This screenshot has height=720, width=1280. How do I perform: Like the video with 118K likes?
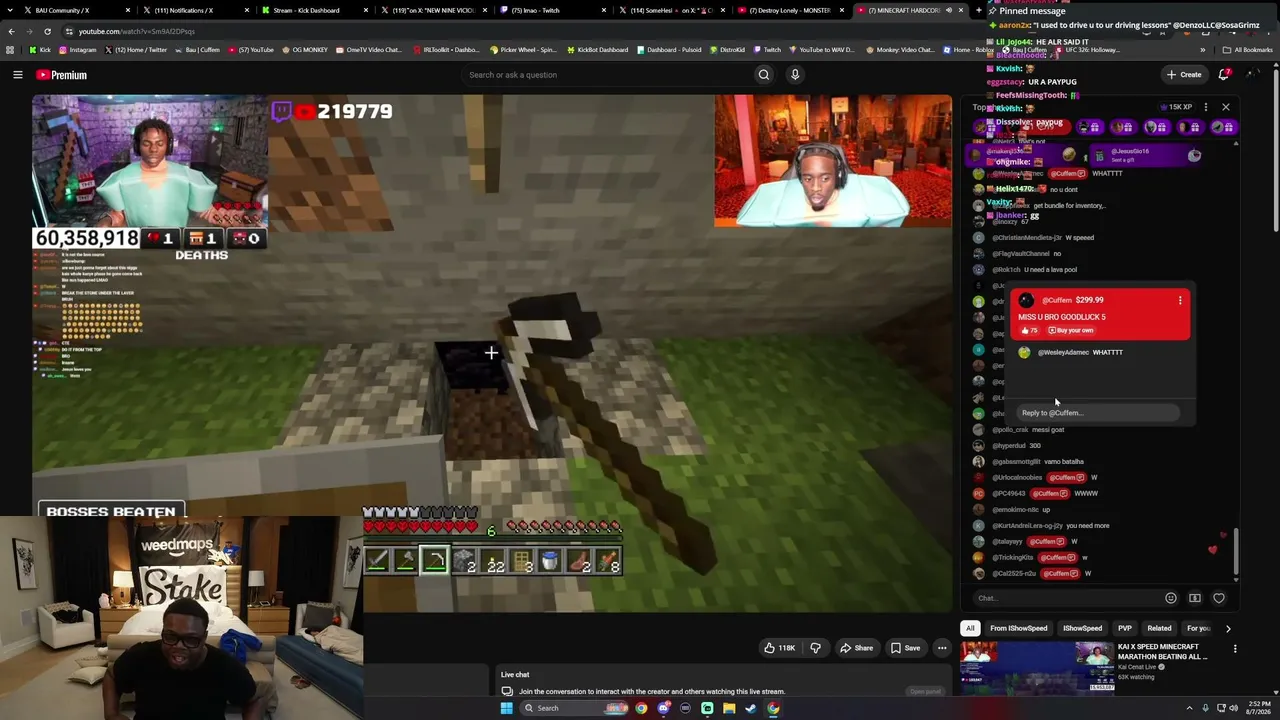[x=779, y=648]
